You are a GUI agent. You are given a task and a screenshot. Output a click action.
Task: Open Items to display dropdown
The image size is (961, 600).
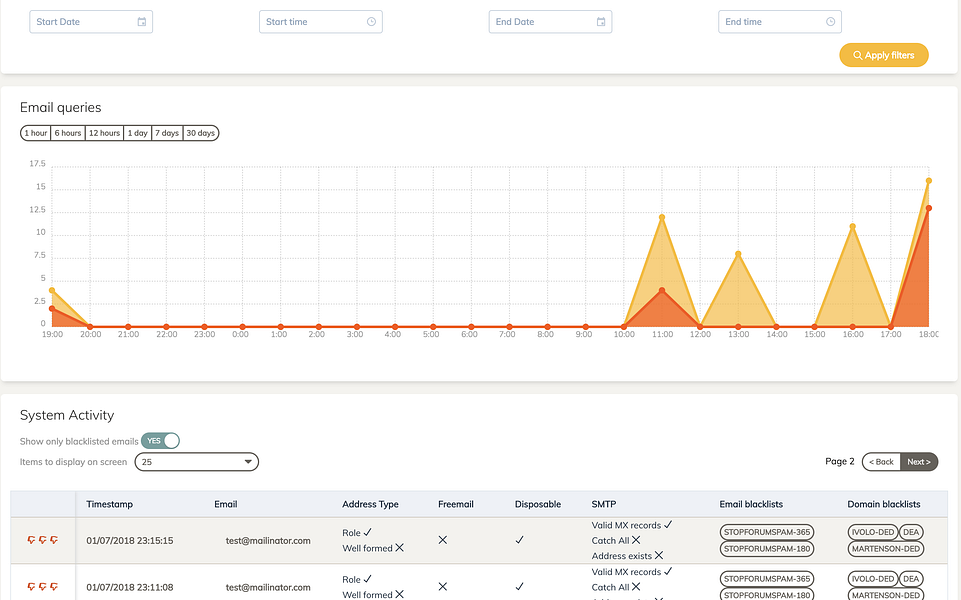coord(196,462)
